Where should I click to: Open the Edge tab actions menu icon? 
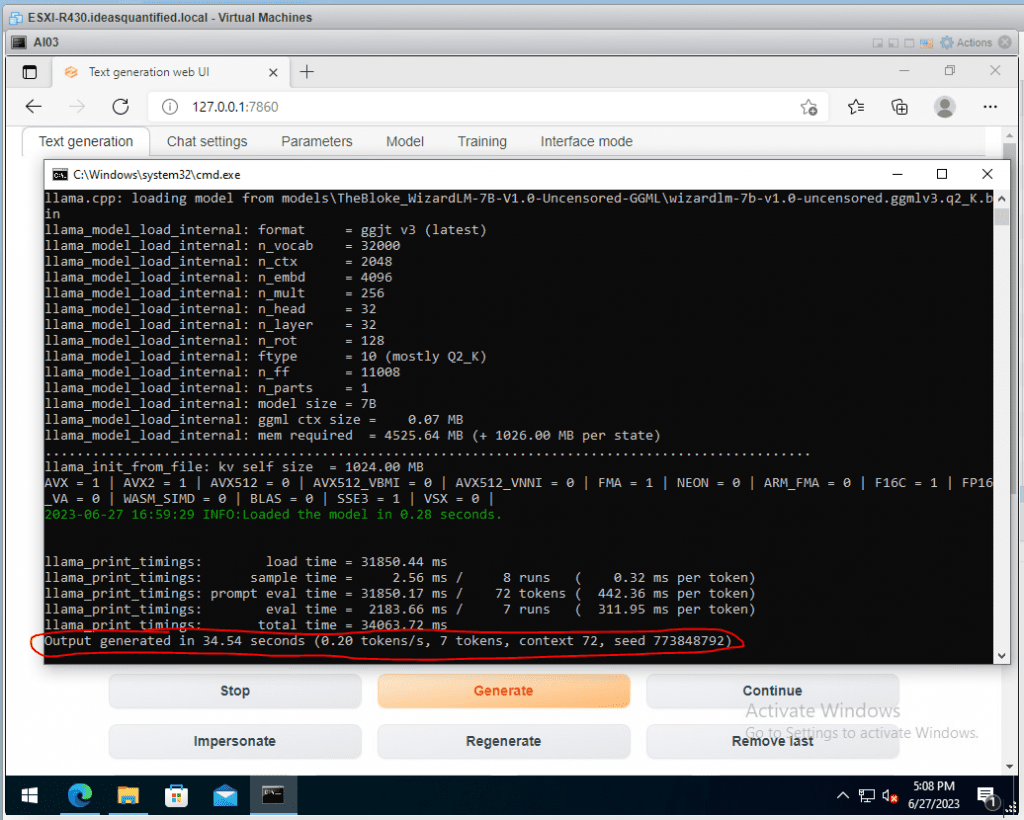(x=29, y=72)
